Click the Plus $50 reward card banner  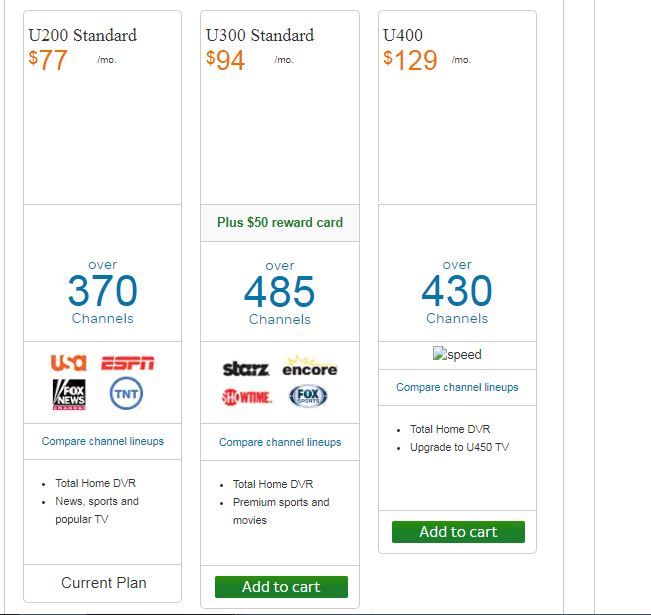280,222
